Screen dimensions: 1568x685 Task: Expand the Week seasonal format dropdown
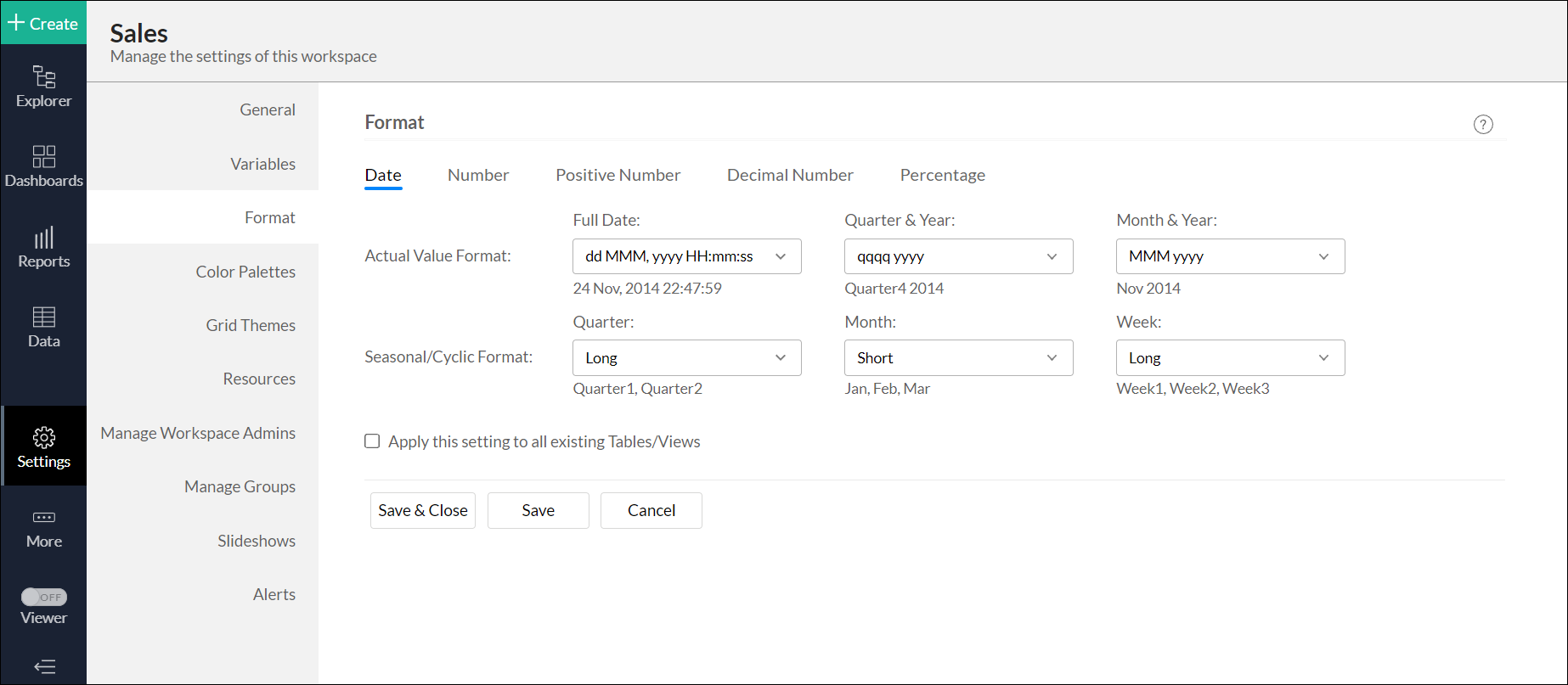1230,358
